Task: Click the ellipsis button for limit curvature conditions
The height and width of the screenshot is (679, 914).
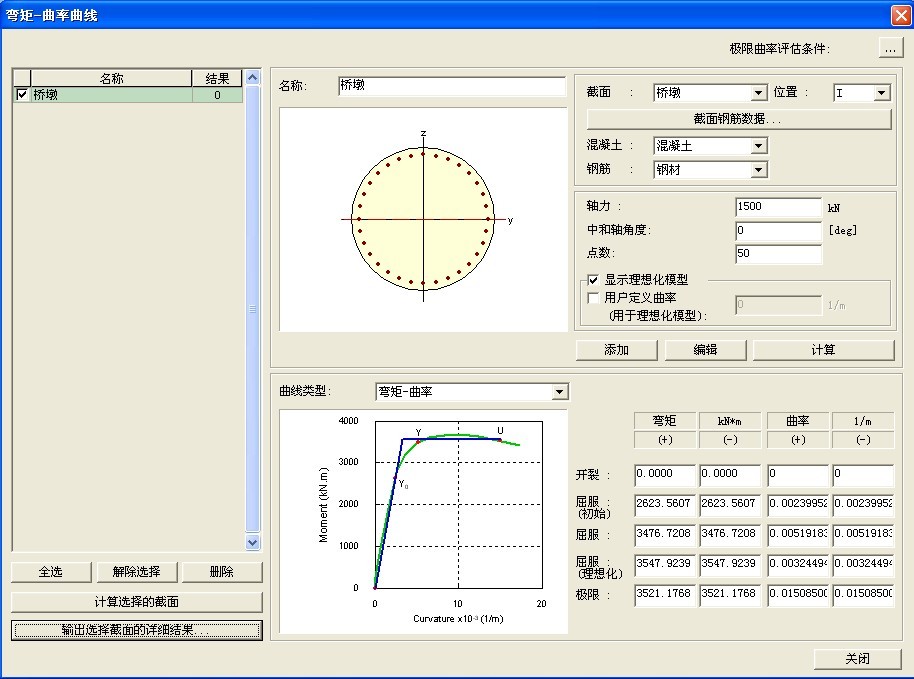Action: click(x=890, y=48)
